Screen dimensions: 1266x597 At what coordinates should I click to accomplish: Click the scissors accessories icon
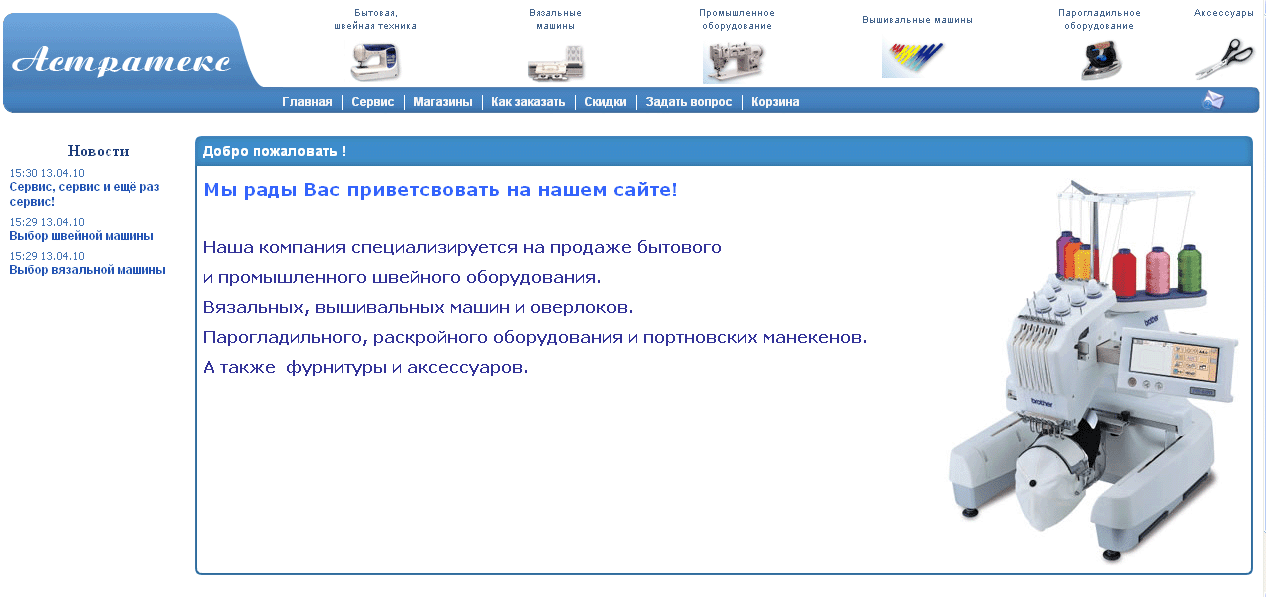1224,59
